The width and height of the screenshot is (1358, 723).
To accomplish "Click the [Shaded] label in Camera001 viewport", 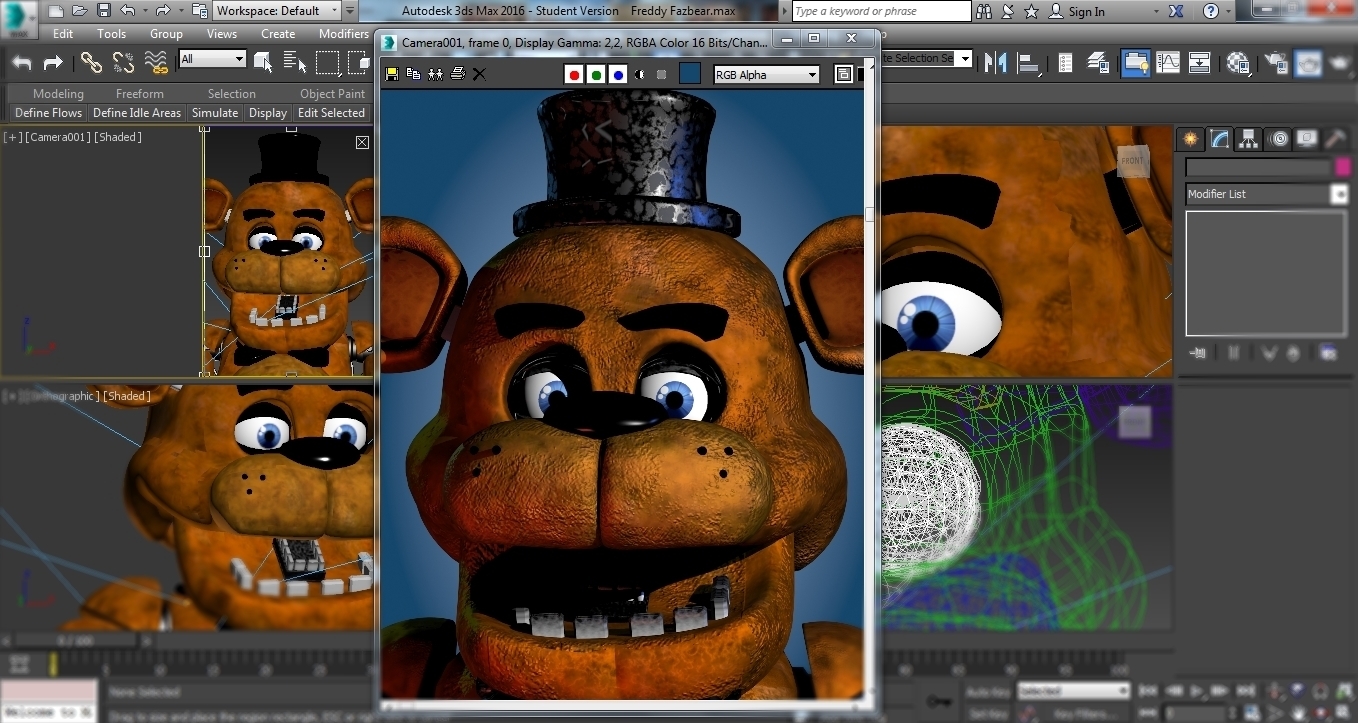I will 118,137.
